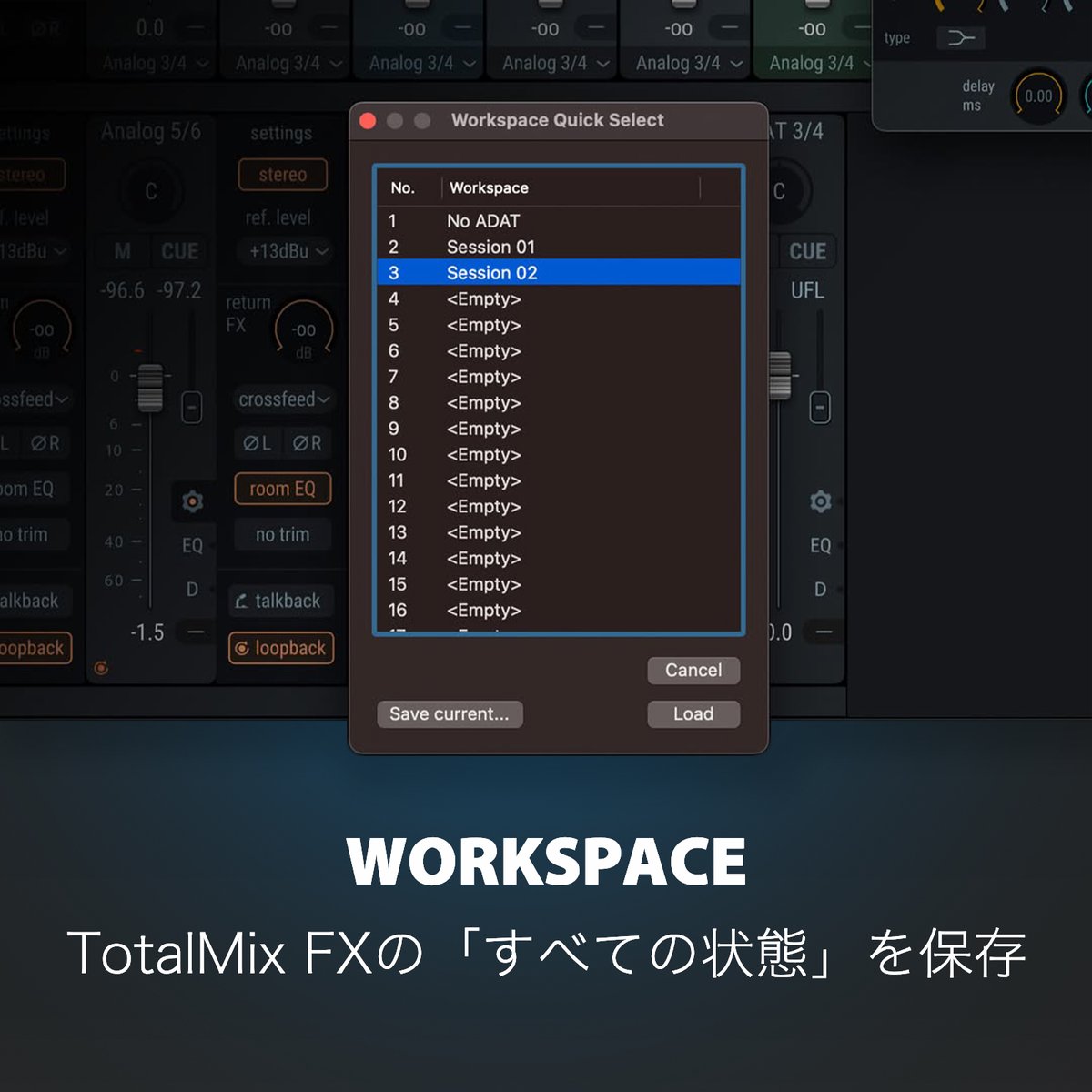Click the AT 3/4 pan knob
The height and width of the screenshot is (1092, 1092).
(x=783, y=192)
